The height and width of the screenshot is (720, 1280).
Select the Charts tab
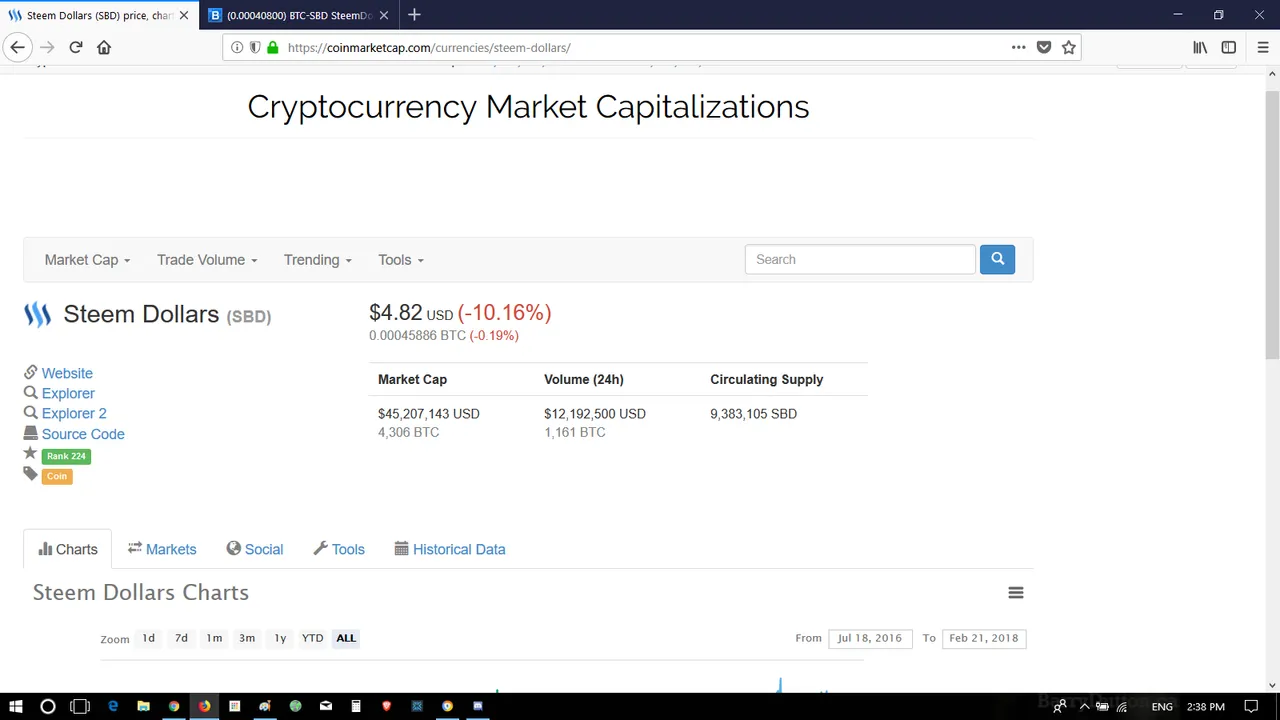click(x=68, y=549)
